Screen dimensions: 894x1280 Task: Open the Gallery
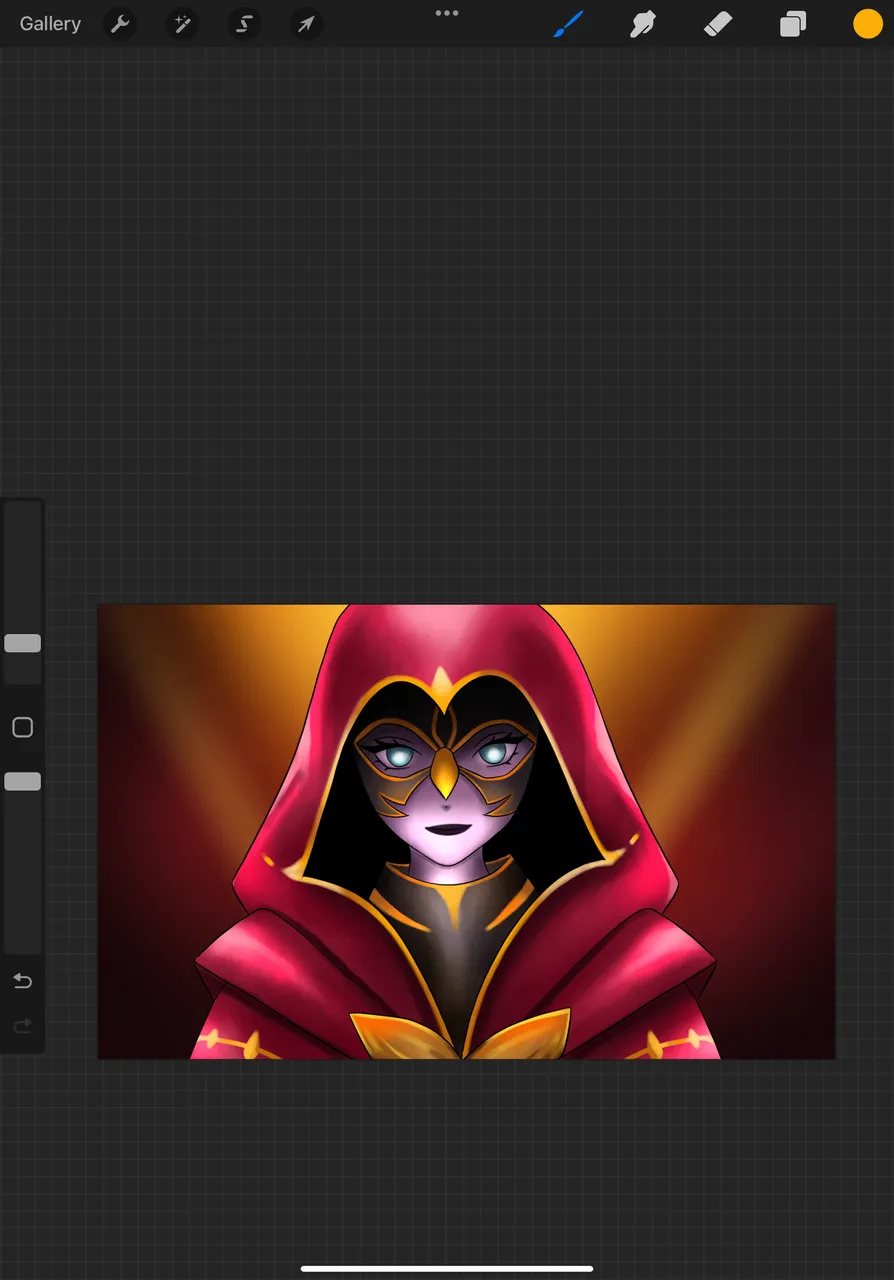[50, 24]
